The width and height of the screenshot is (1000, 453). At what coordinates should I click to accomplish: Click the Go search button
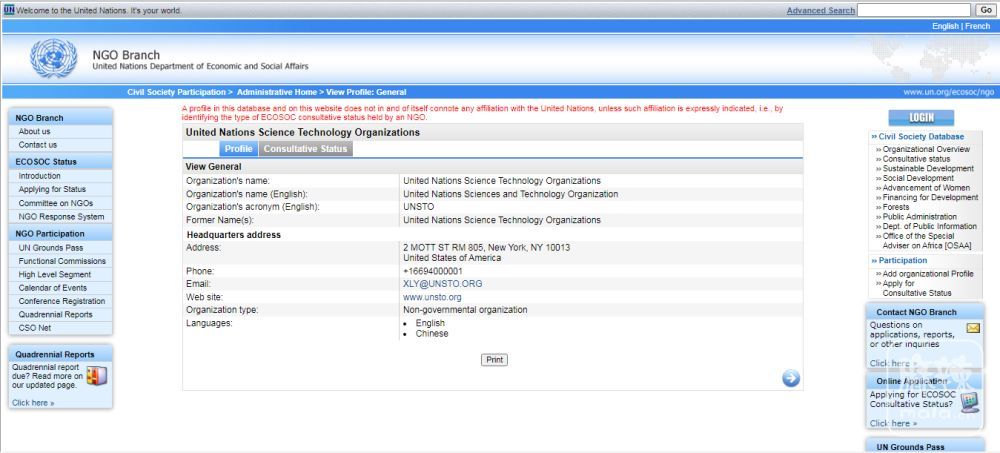point(984,9)
